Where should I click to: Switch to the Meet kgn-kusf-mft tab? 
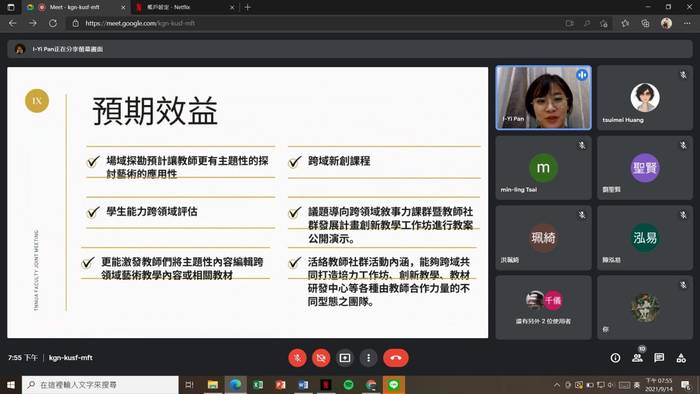point(74,7)
